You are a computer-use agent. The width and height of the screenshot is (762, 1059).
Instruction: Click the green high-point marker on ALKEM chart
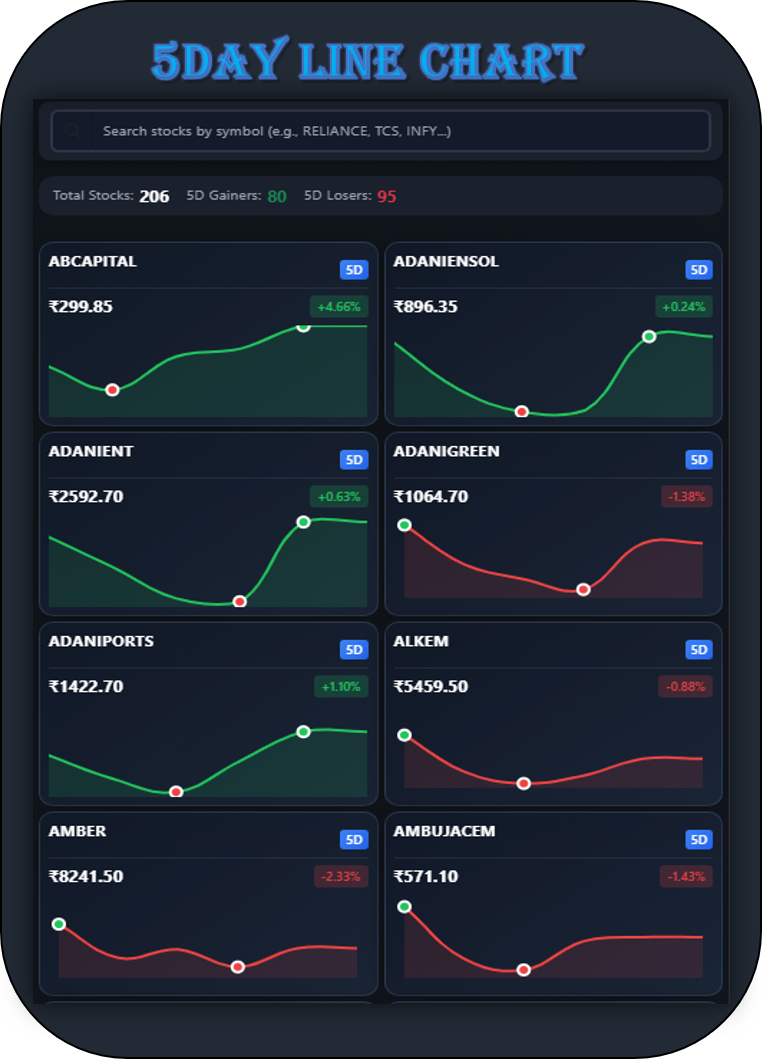click(404, 735)
